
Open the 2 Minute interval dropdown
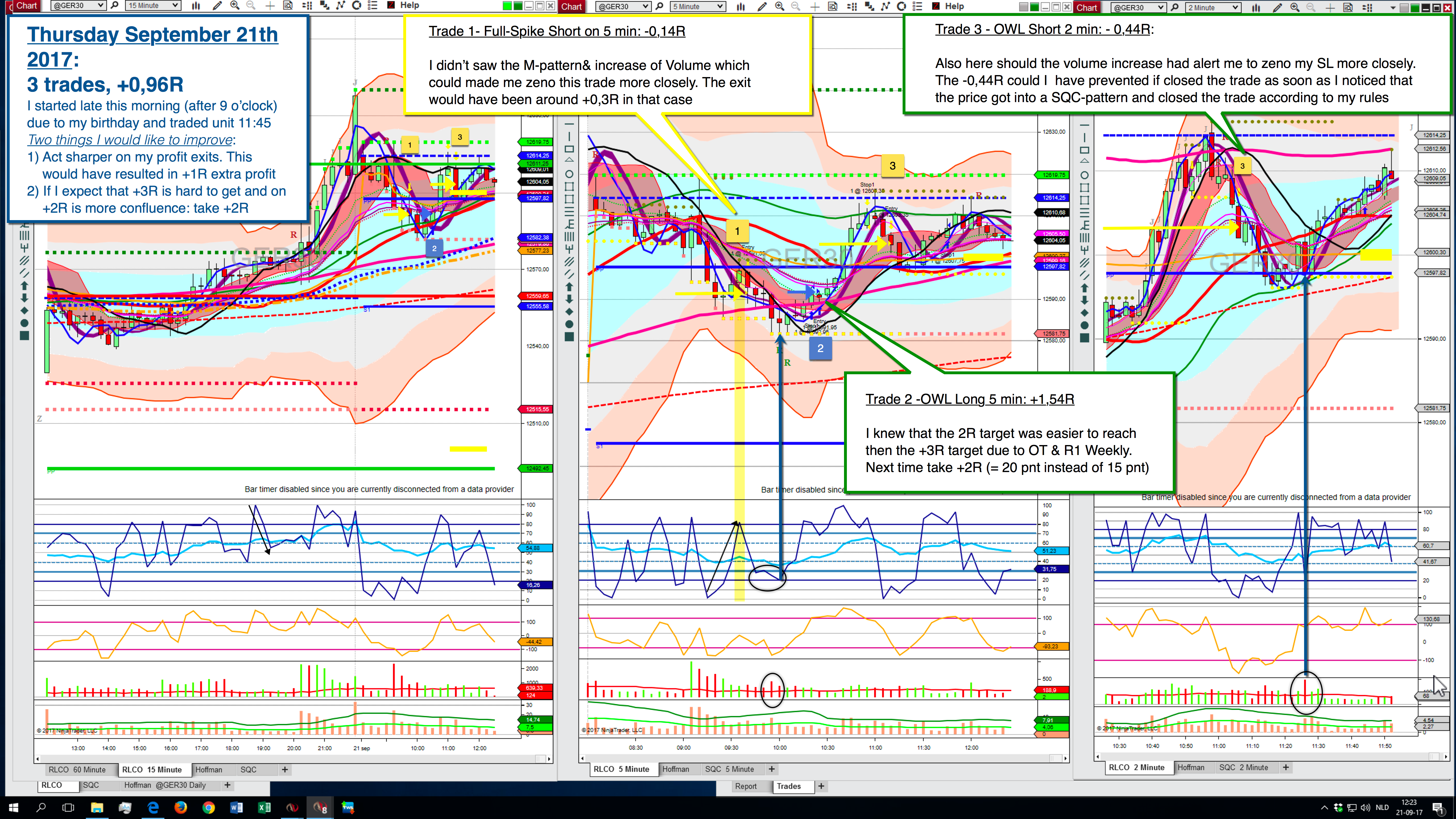click(1213, 8)
